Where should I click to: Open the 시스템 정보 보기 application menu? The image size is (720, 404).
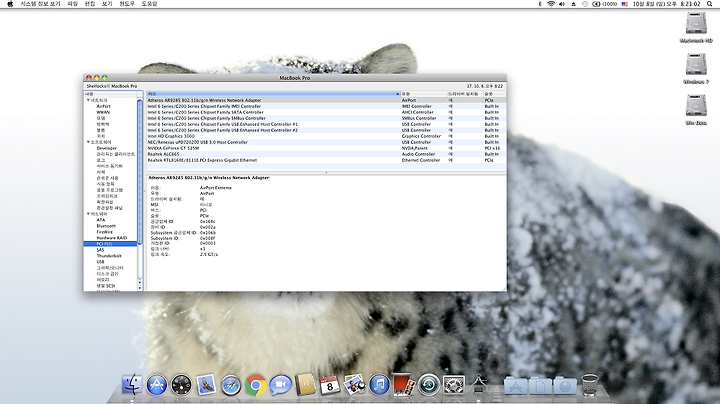coord(40,4)
